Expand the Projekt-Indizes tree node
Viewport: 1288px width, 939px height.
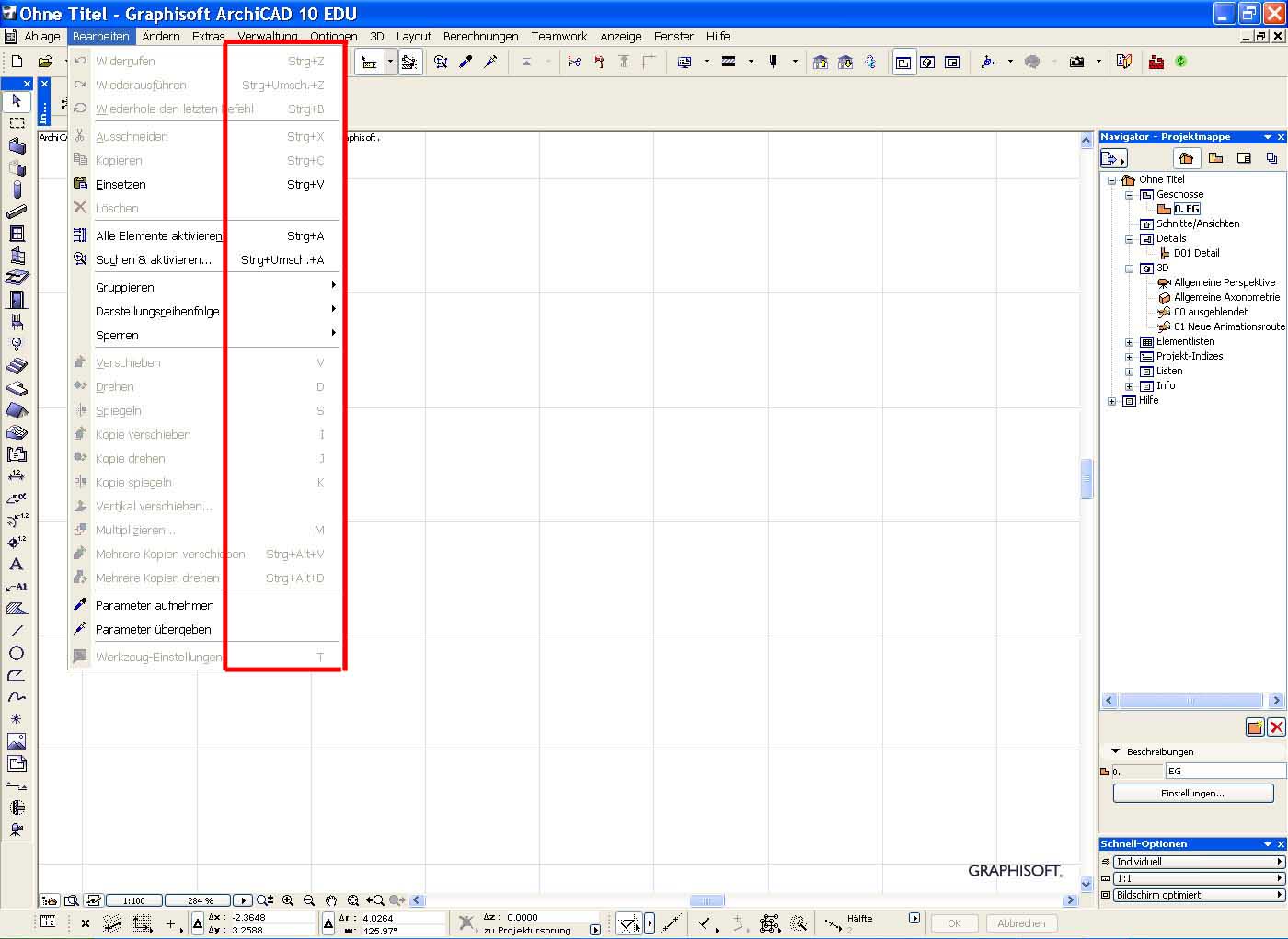pos(1129,357)
